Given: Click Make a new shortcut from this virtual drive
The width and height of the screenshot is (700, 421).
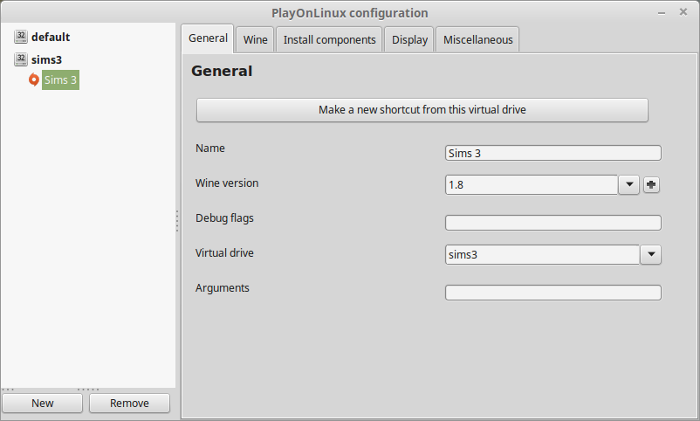Looking at the screenshot, I should click(422, 110).
